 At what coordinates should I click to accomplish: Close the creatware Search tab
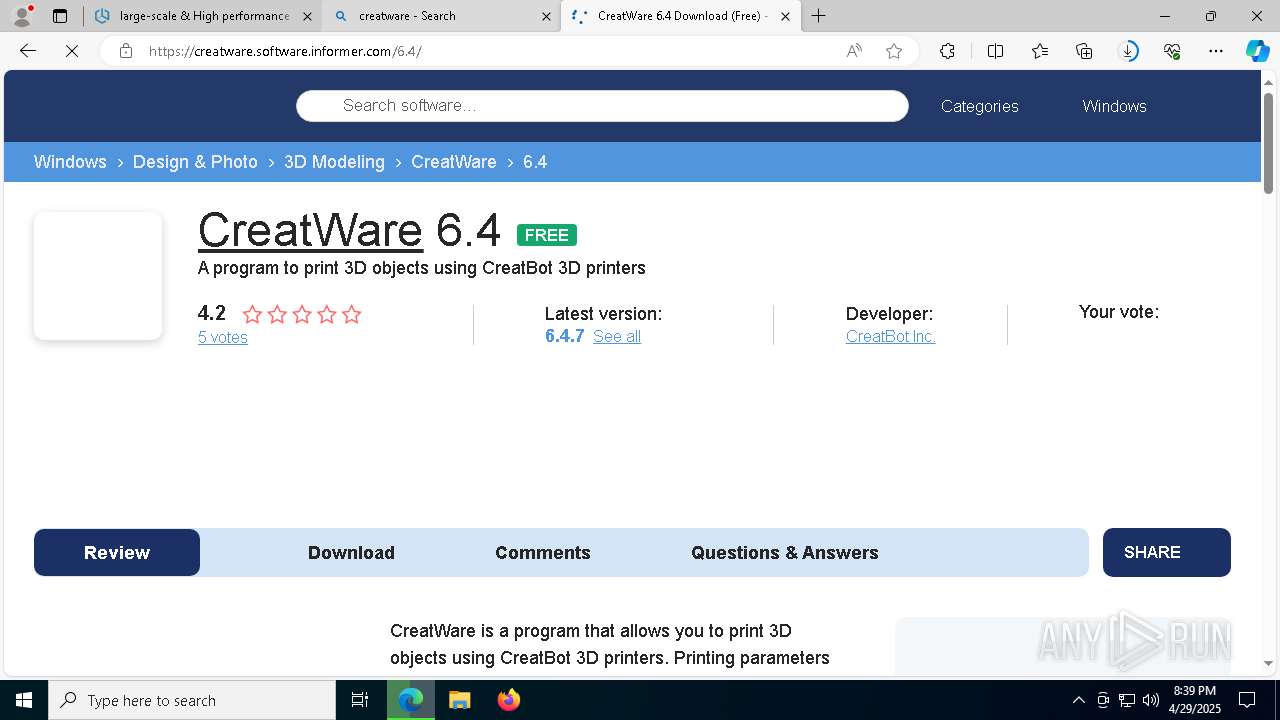(546, 16)
